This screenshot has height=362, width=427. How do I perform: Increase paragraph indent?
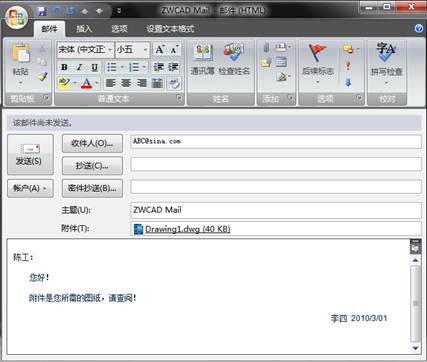point(173,67)
